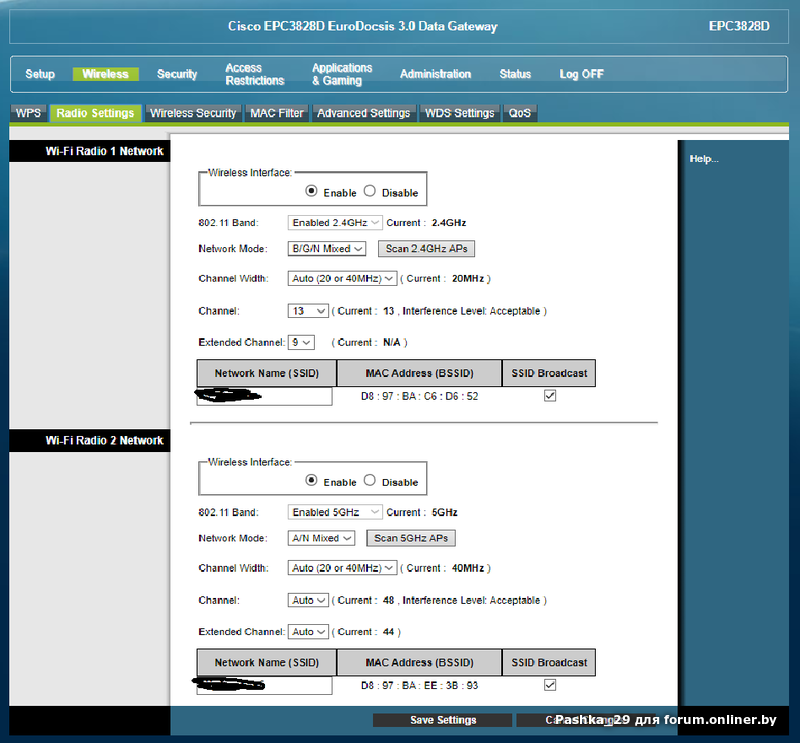
Task: Select Disable for Radio 1 Wireless Interface
Action: tap(369, 191)
